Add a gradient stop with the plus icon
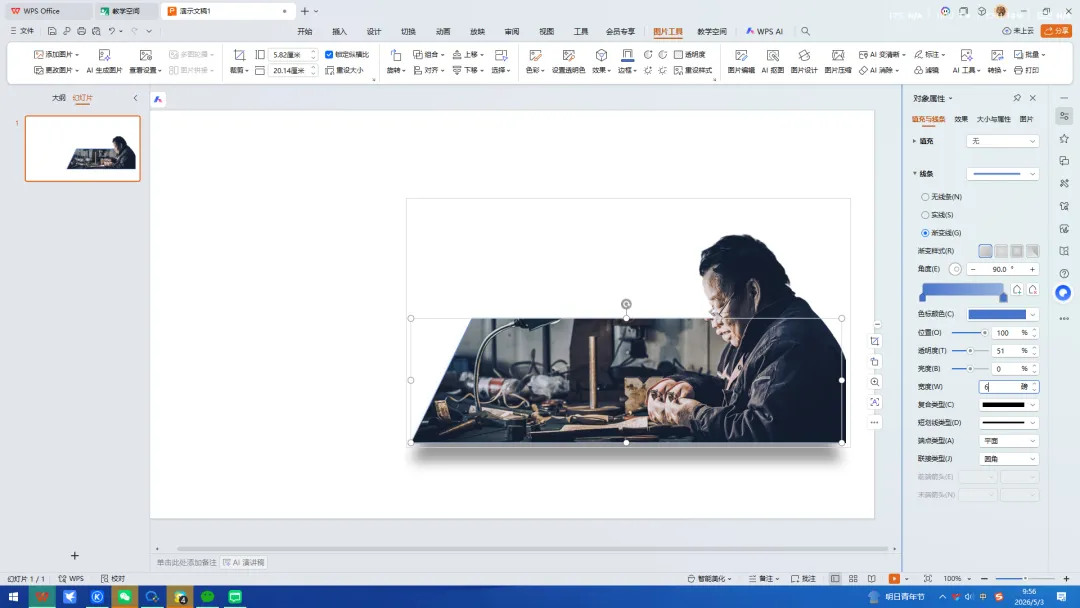The width and height of the screenshot is (1080, 608). [x=1017, y=290]
